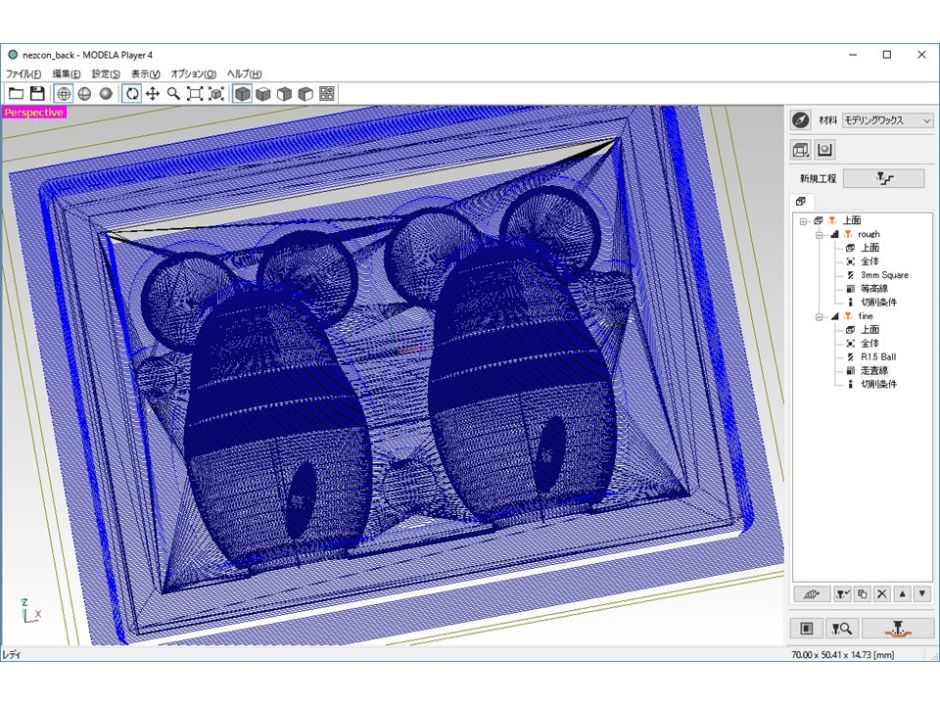
Task: Select 切削条件 under the fine process
Action: point(879,384)
